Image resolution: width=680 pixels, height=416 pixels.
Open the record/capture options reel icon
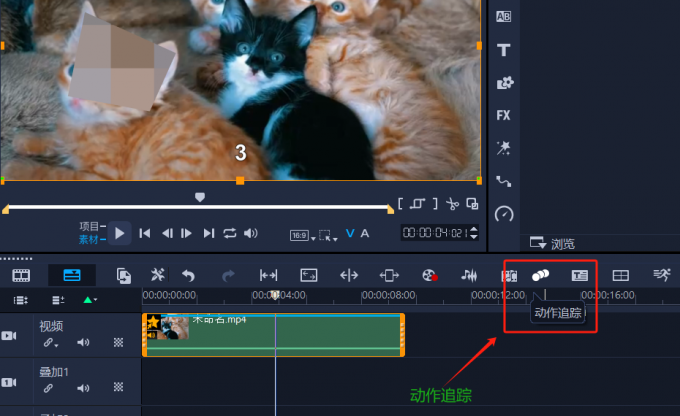point(429,275)
